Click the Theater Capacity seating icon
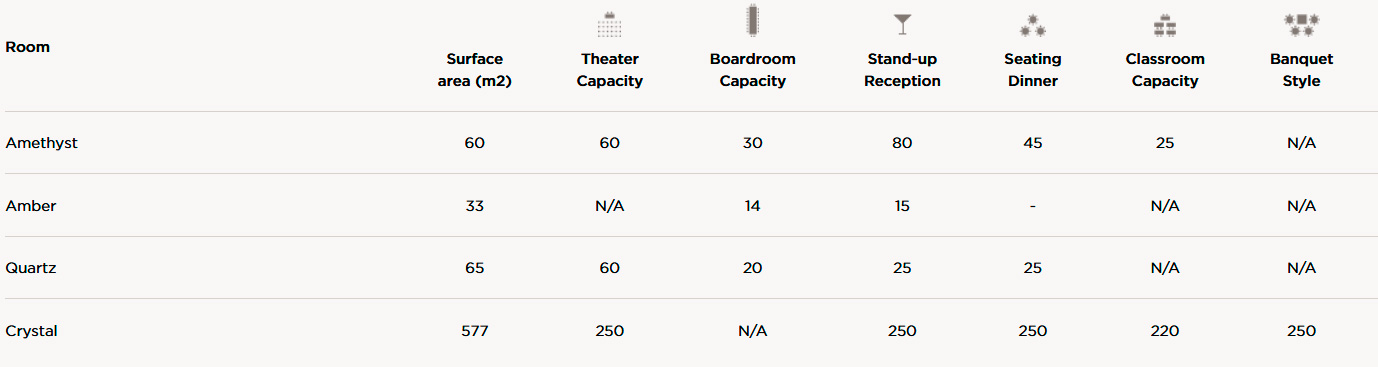 click(609, 24)
